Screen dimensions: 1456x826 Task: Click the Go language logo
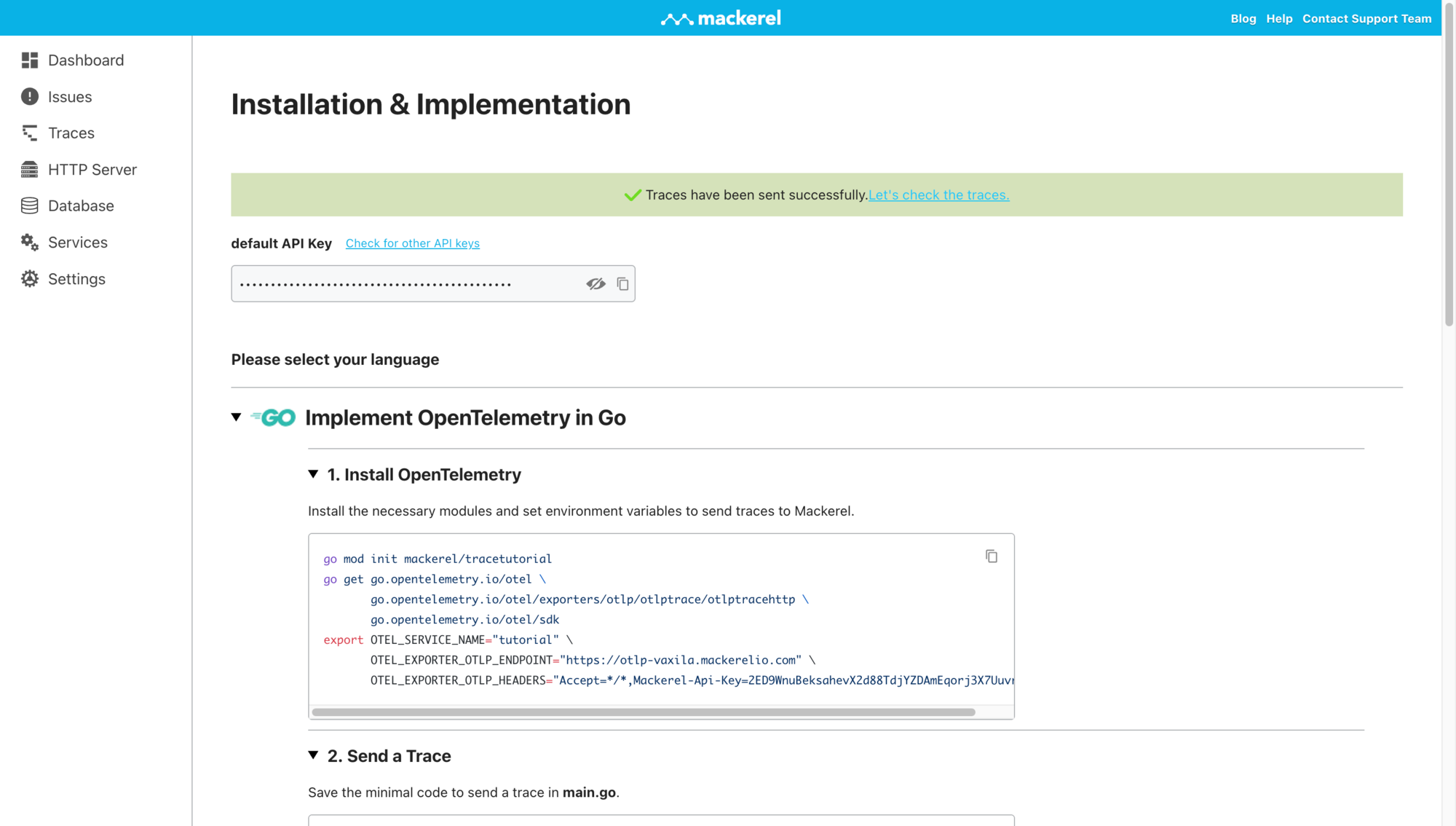tap(273, 417)
